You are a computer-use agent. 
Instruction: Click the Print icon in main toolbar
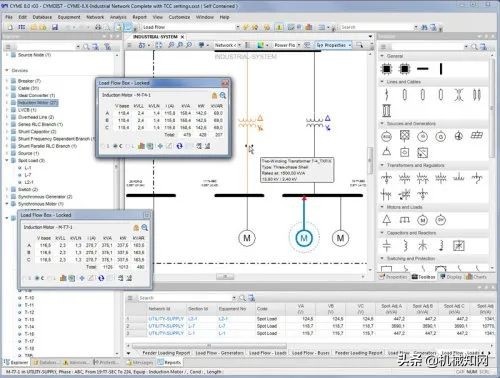pos(98,27)
